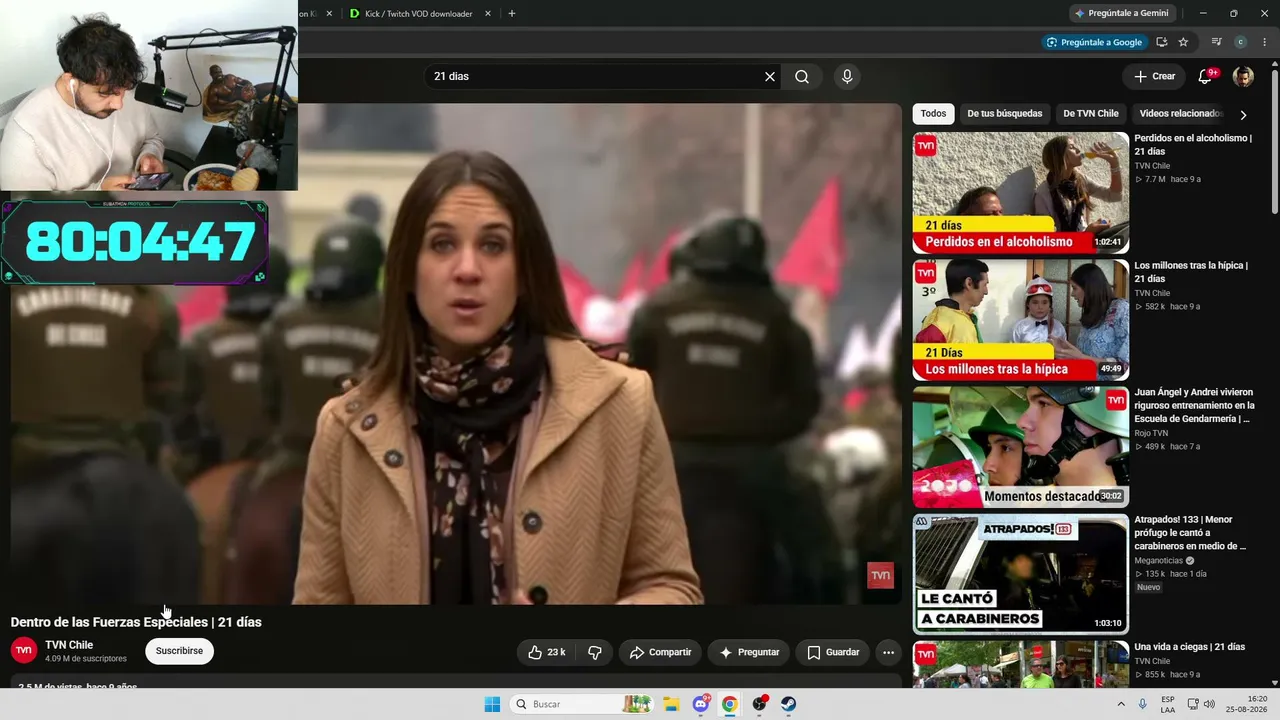Clear the YouTube search box text
Screen dimensions: 1280x720
point(770,77)
